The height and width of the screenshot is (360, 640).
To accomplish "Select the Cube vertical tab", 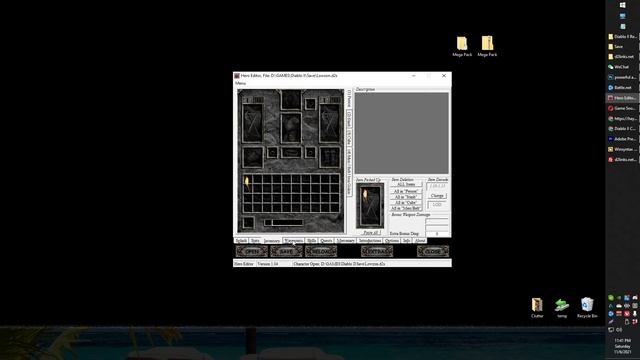I will [x=349, y=138].
